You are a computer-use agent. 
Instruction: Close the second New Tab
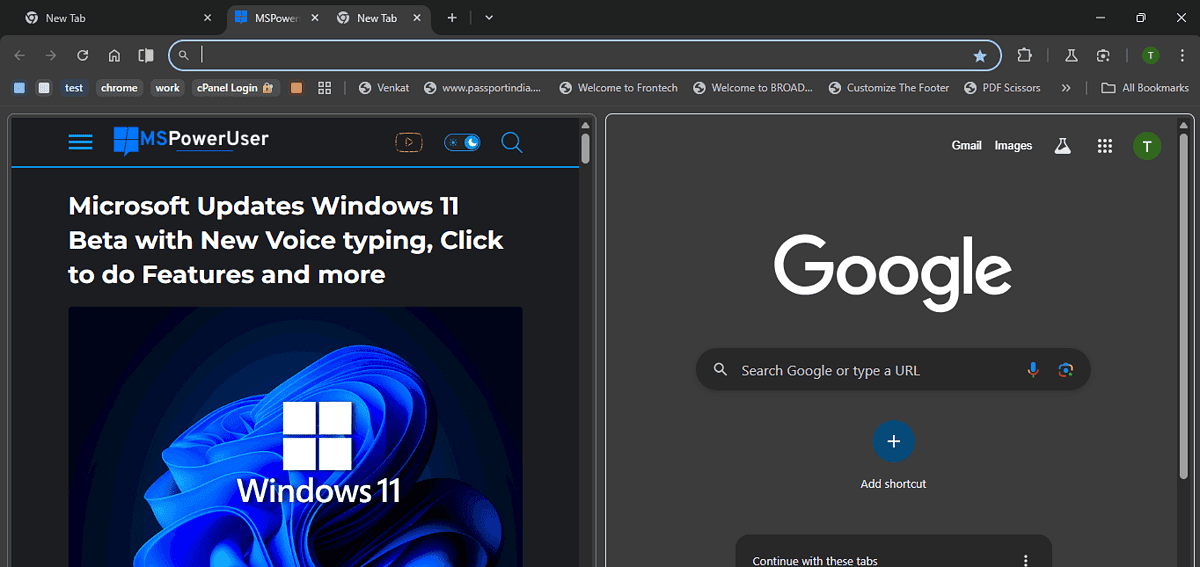[417, 18]
